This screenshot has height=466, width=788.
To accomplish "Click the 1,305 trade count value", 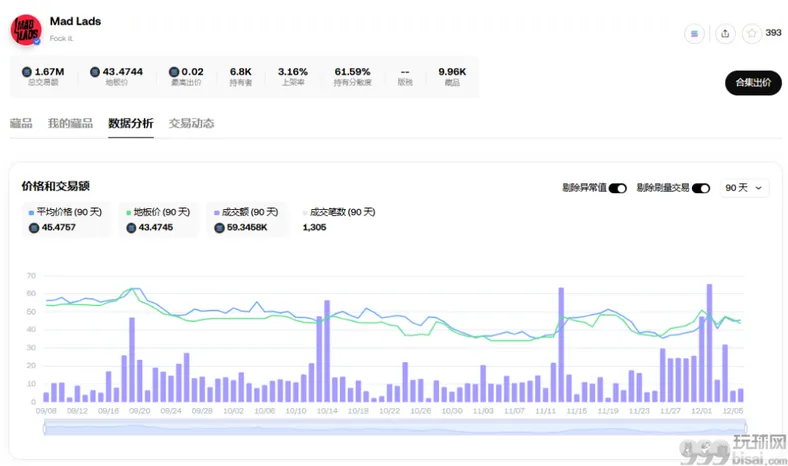I will 314,228.
